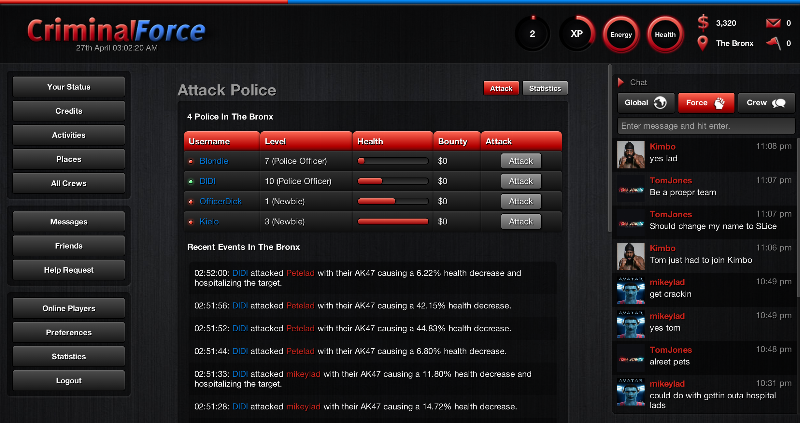Click the red Chat triangle arrow

(621, 82)
